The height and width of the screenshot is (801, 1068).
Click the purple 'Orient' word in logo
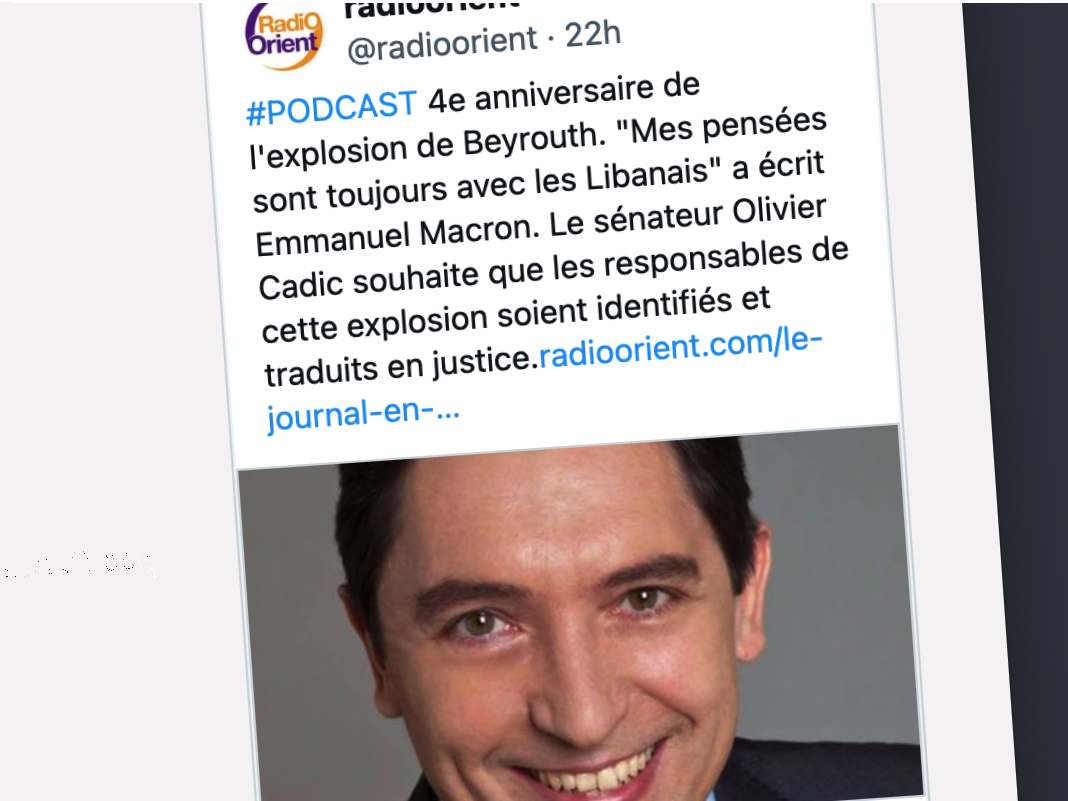[x=282, y=44]
